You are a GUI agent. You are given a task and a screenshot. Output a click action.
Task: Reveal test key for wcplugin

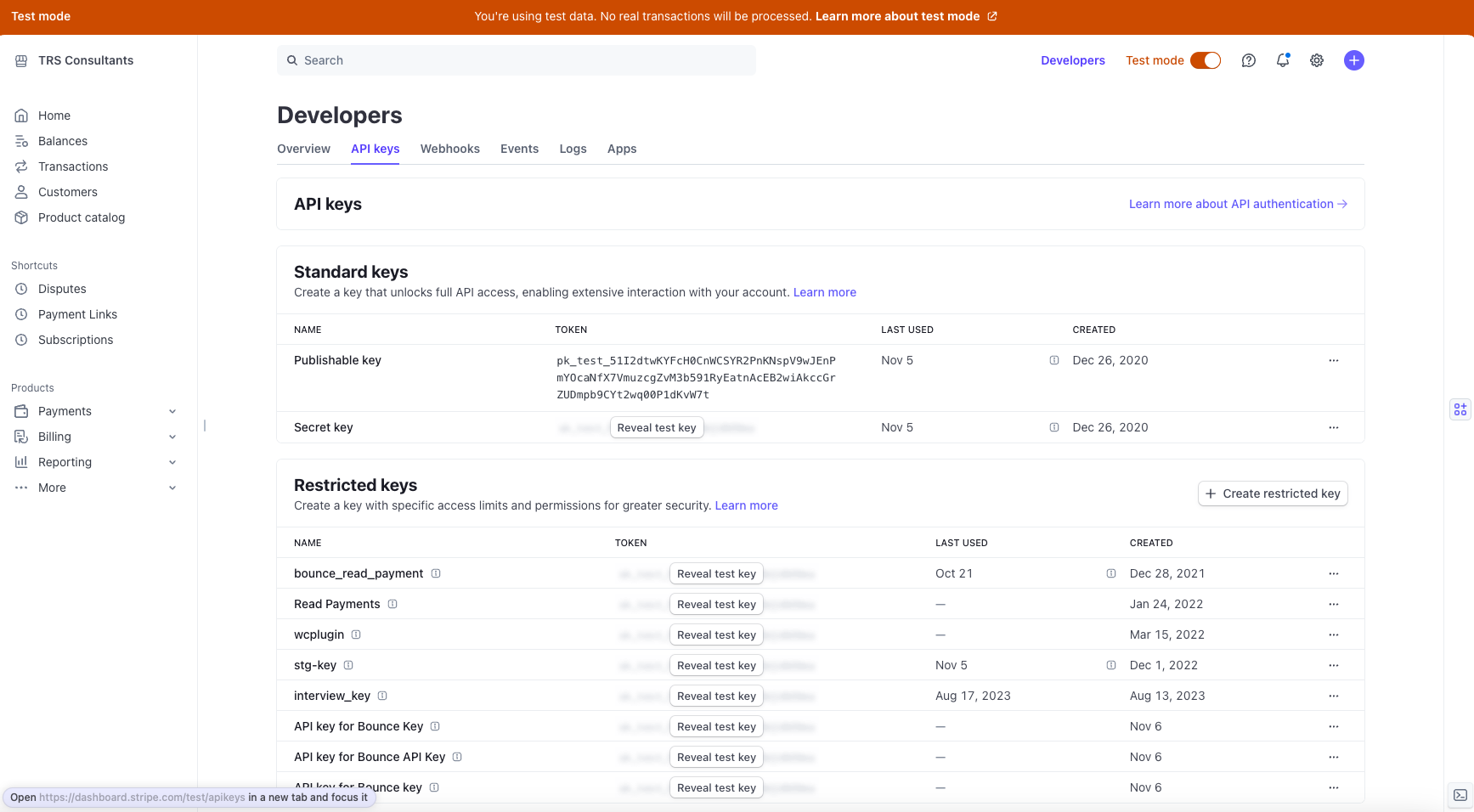[x=716, y=634]
